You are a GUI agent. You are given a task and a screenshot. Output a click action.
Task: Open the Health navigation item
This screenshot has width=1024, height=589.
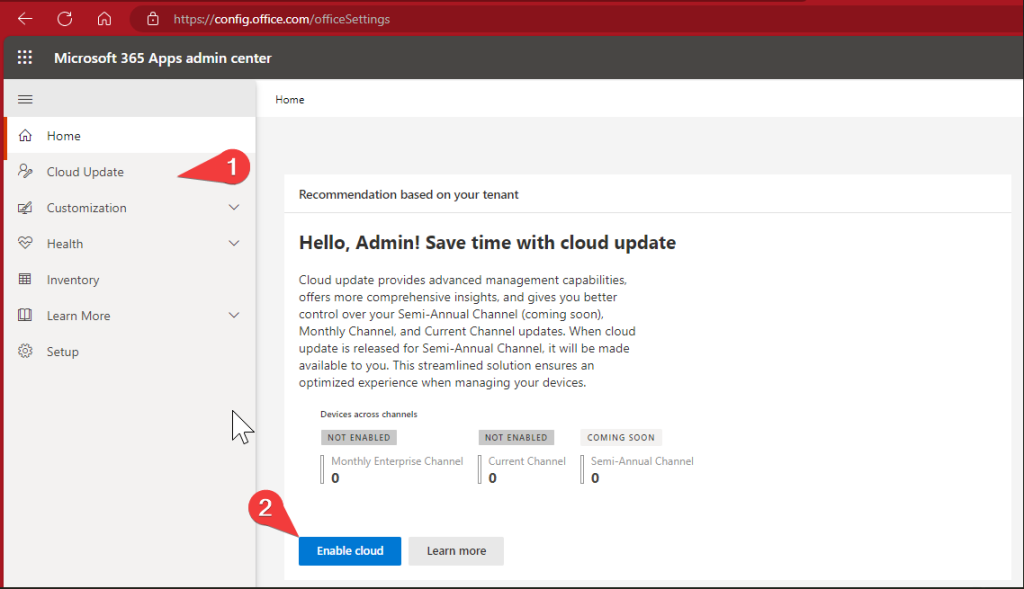pos(129,244)
